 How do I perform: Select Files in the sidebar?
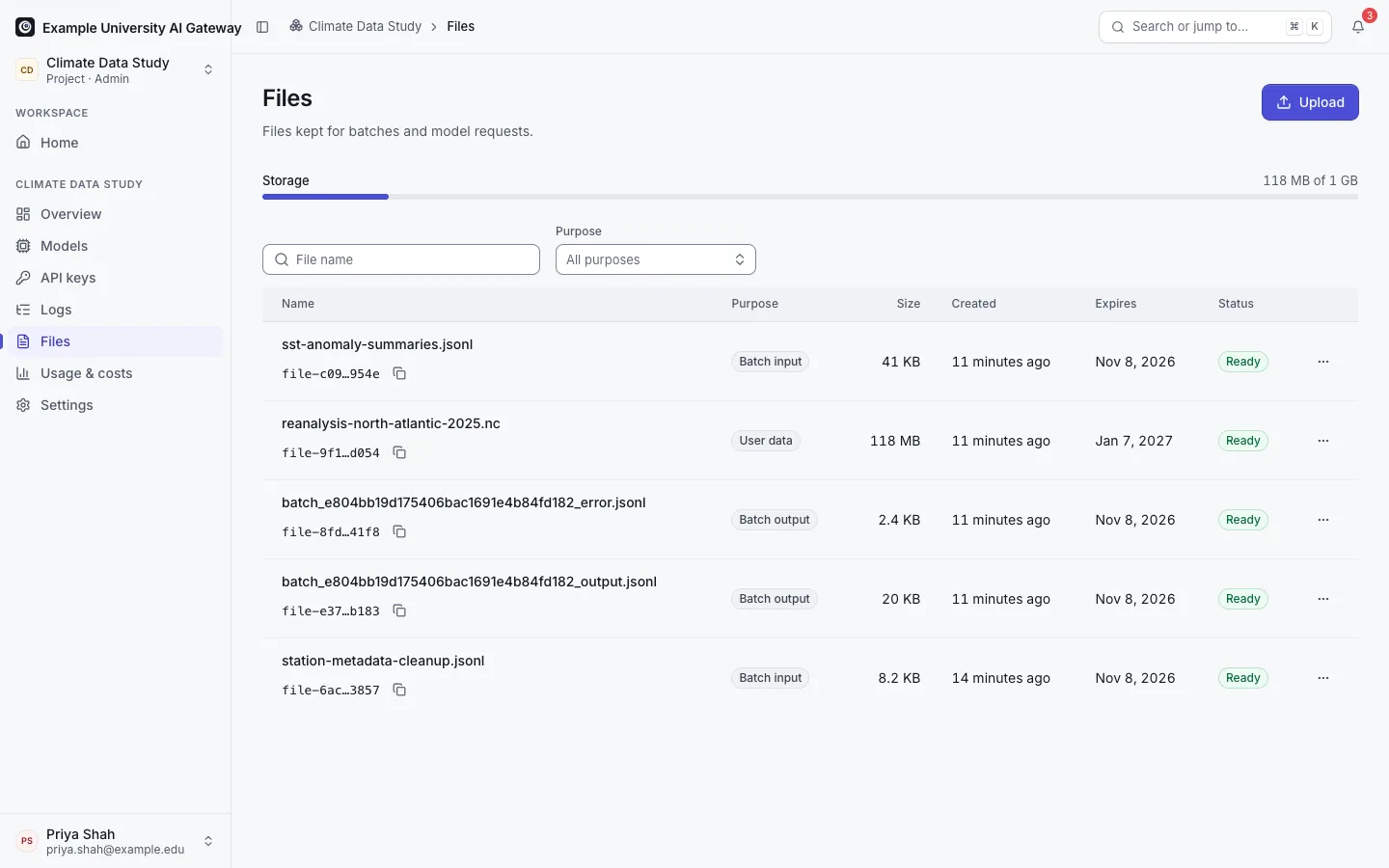click(116, 341)
